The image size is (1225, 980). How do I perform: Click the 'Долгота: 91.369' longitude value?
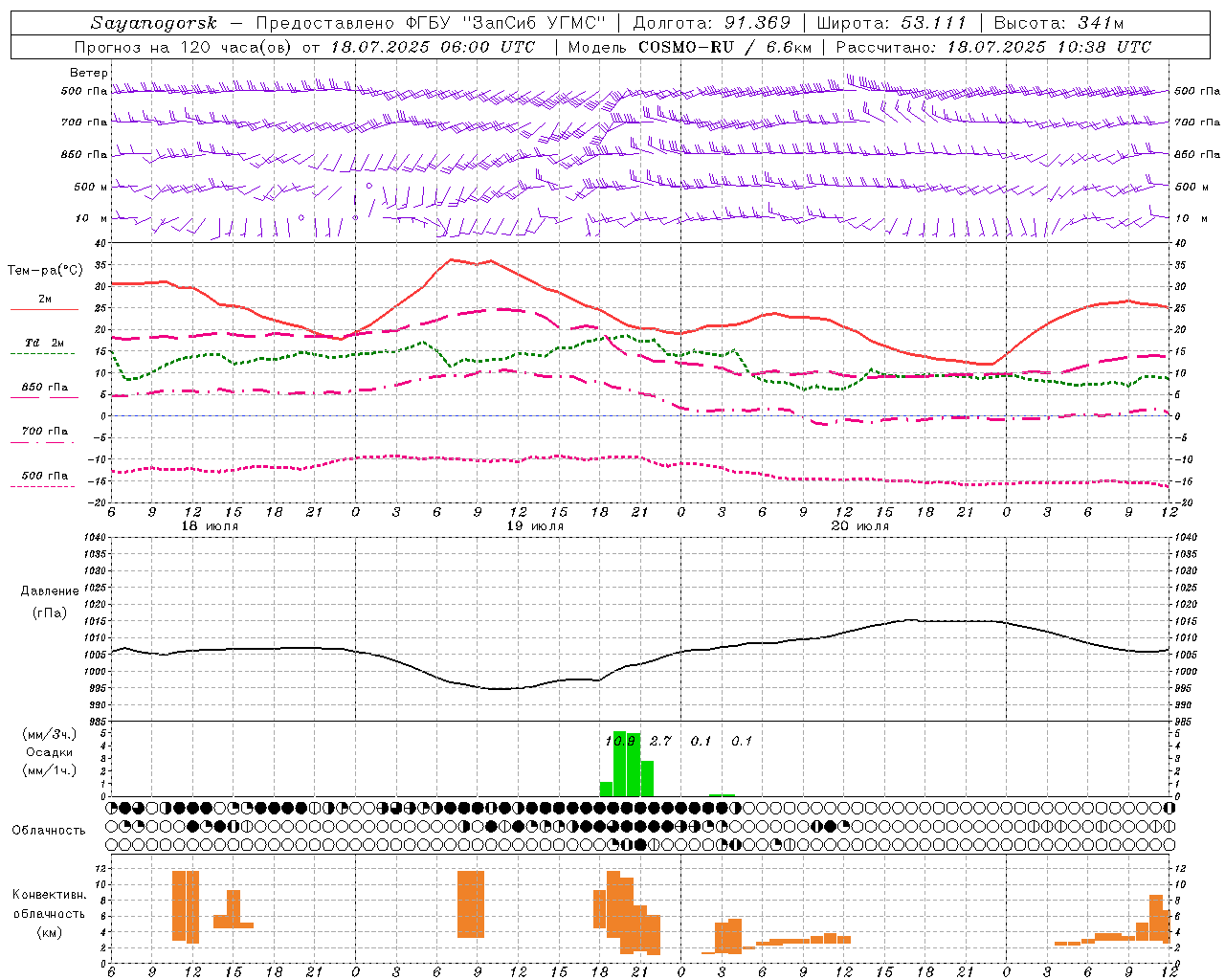click(712, 23)
